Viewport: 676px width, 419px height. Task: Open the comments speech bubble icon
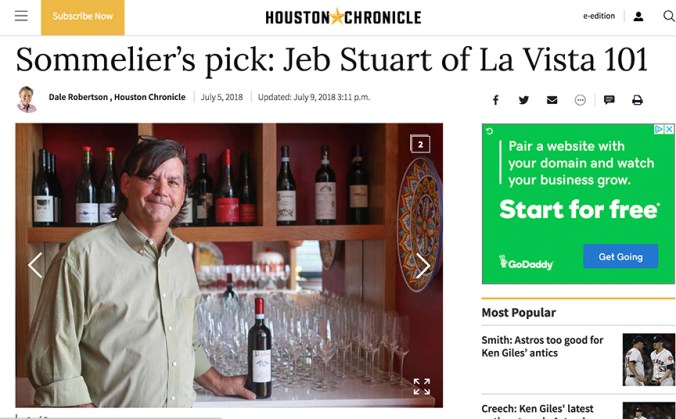tap(609, 100)
